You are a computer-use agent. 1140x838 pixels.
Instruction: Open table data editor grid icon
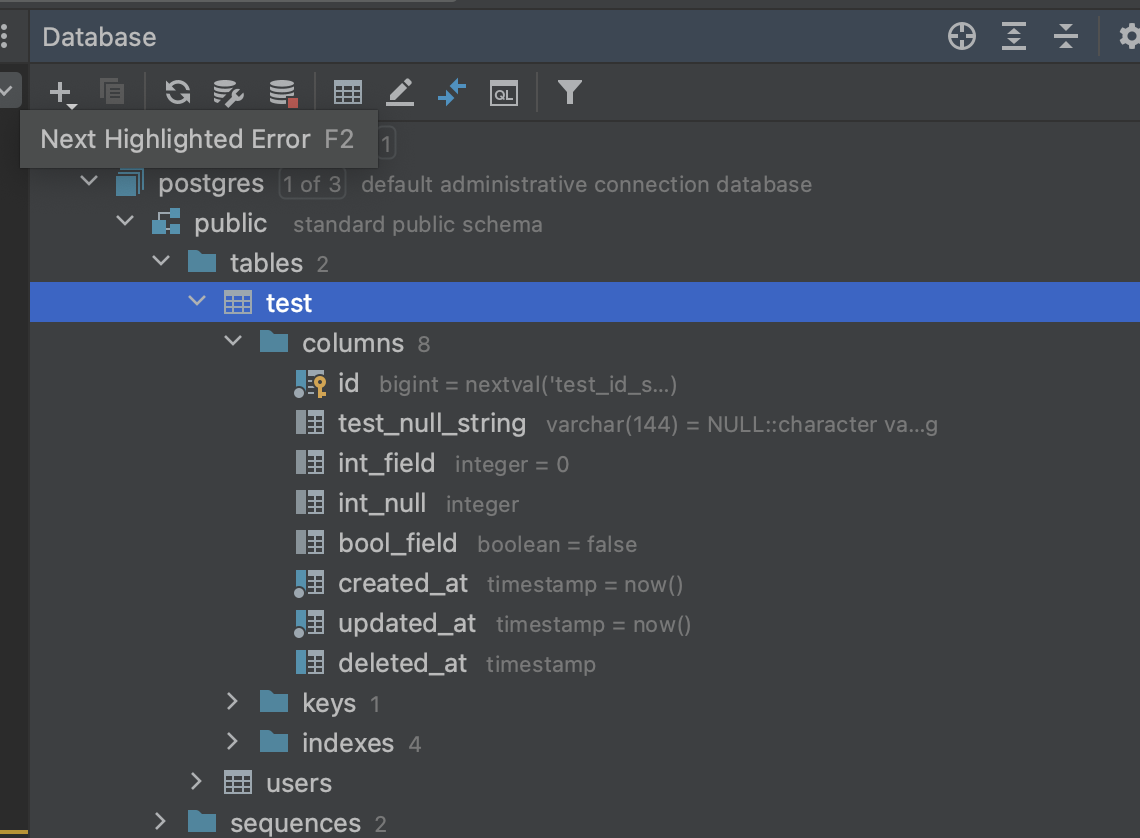click(x=348, y=93)
